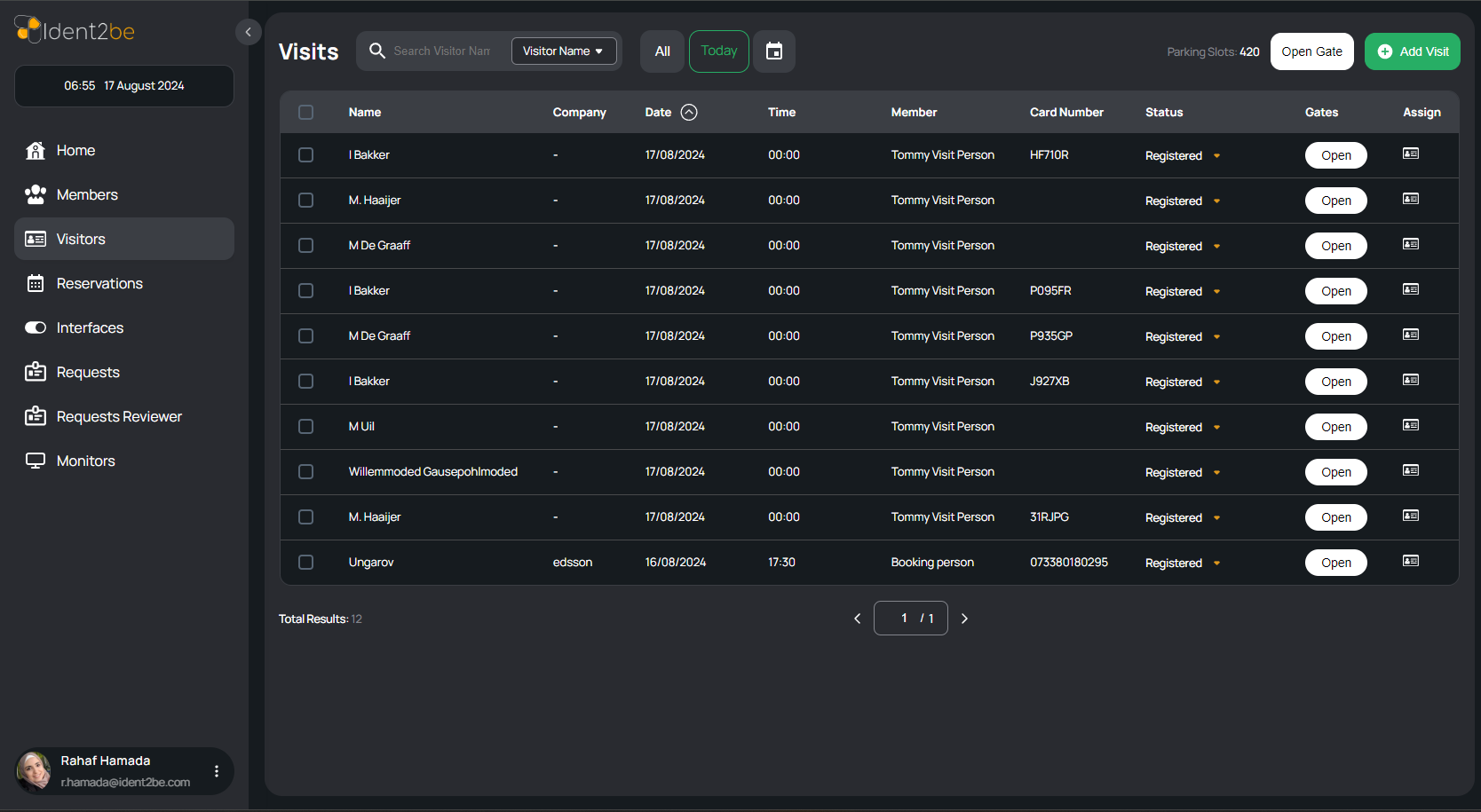The width and height of the screenshot is (1481, 812).
Task: Expand the Visitor Name filter dropdown
Action: click(x=564, y=51)
